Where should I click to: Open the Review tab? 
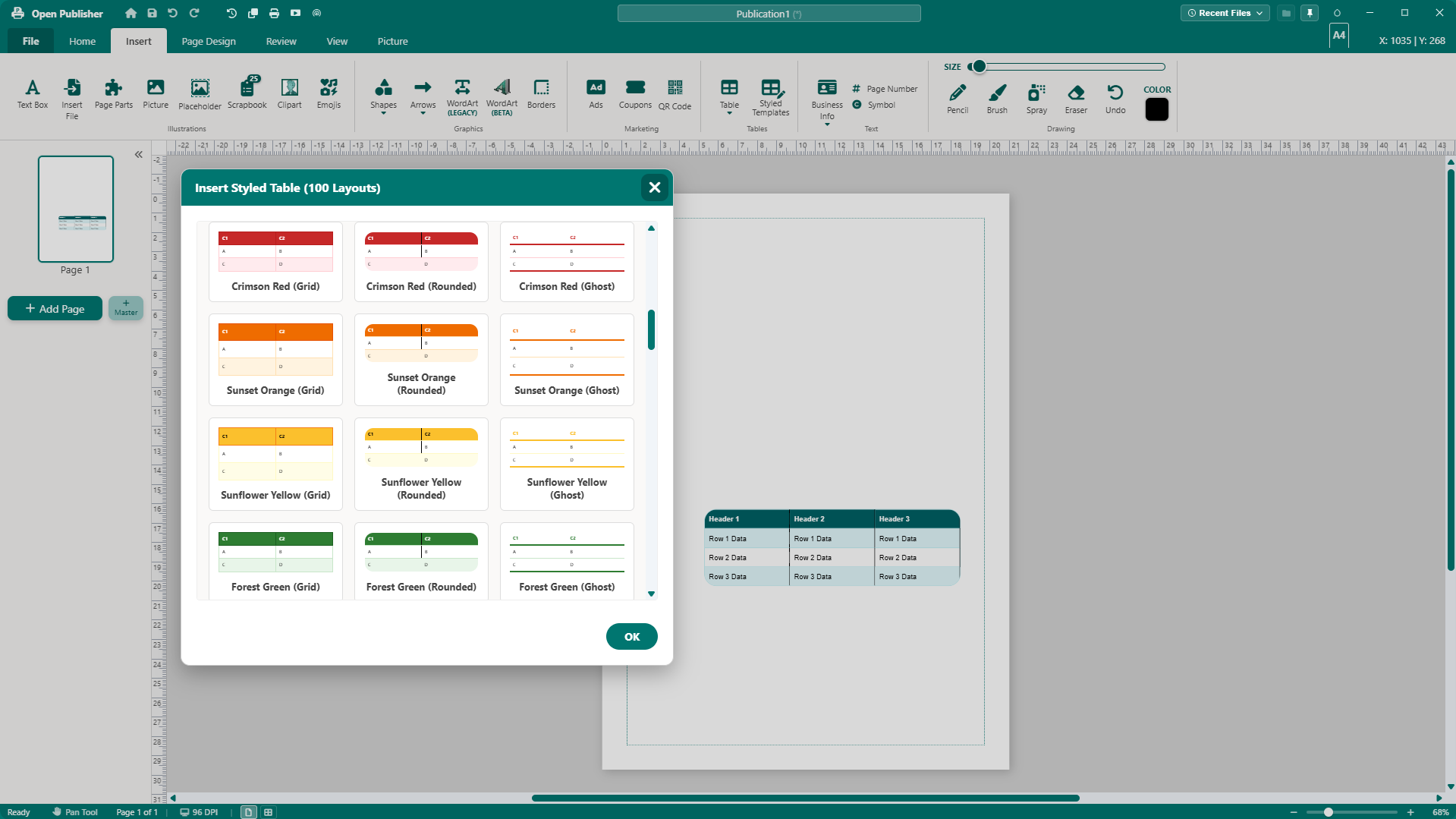click(281, 41)
